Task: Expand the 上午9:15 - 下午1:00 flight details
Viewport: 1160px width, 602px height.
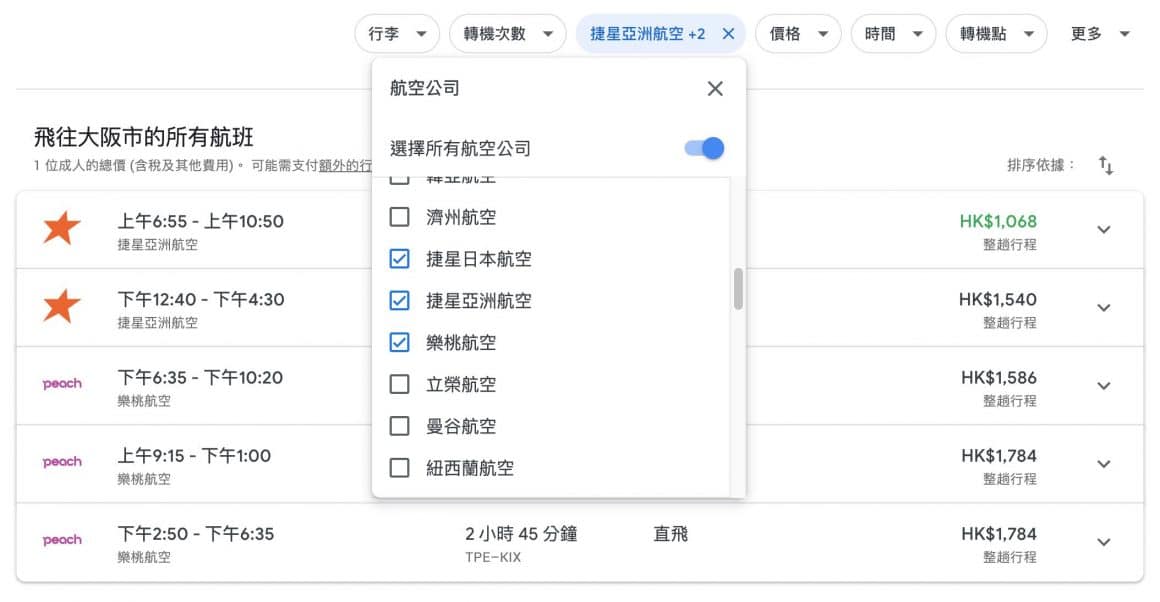Action: pyautogui.click(x=1104, y=464)
